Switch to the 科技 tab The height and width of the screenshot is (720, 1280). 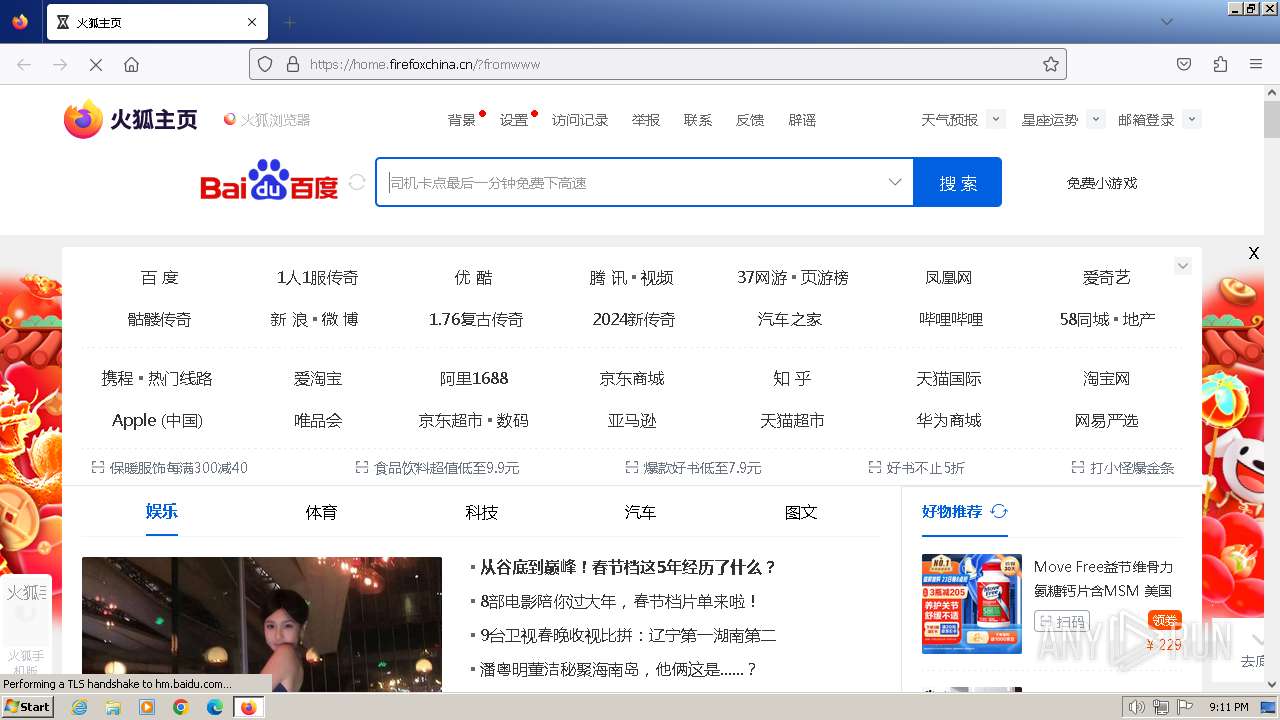(481, 512)
